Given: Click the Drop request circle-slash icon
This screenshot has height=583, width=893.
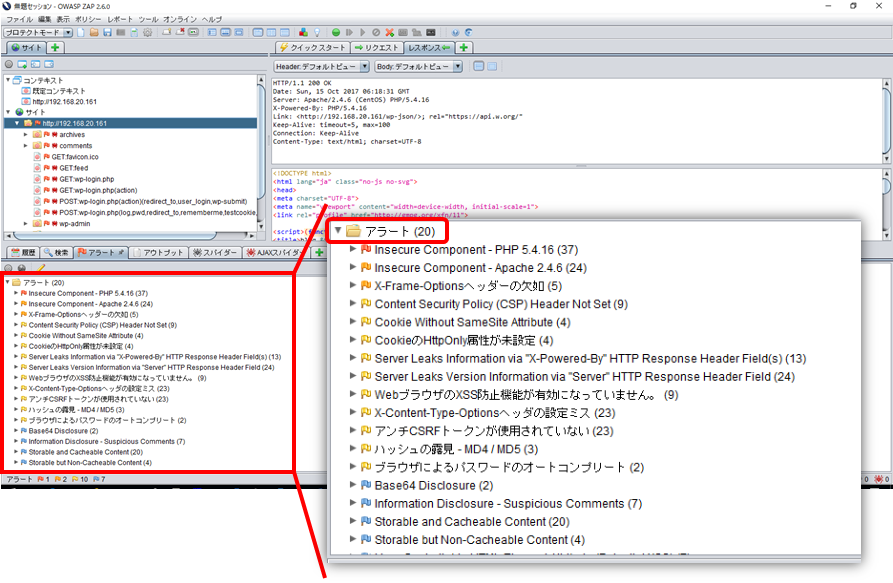Looking at the screenshot, I should (x=376, y=32).
